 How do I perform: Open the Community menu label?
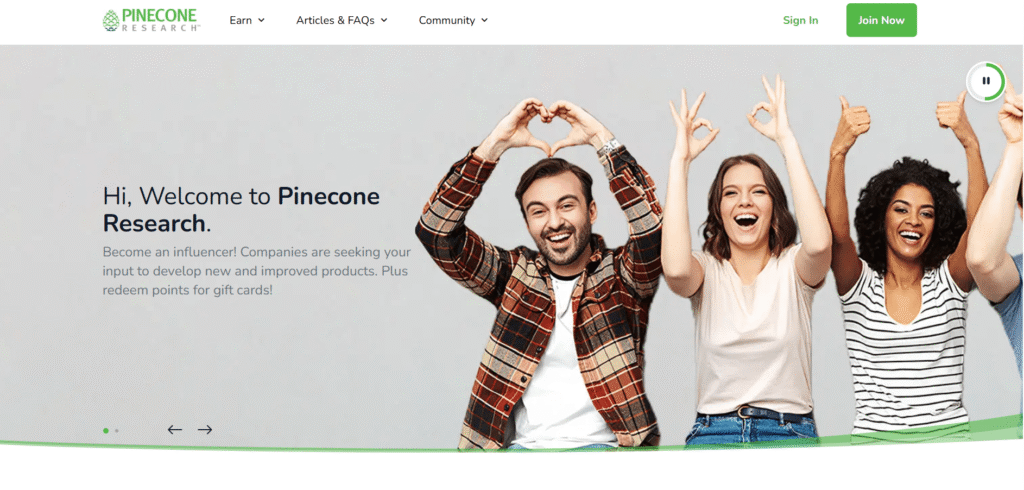point(447,20)
